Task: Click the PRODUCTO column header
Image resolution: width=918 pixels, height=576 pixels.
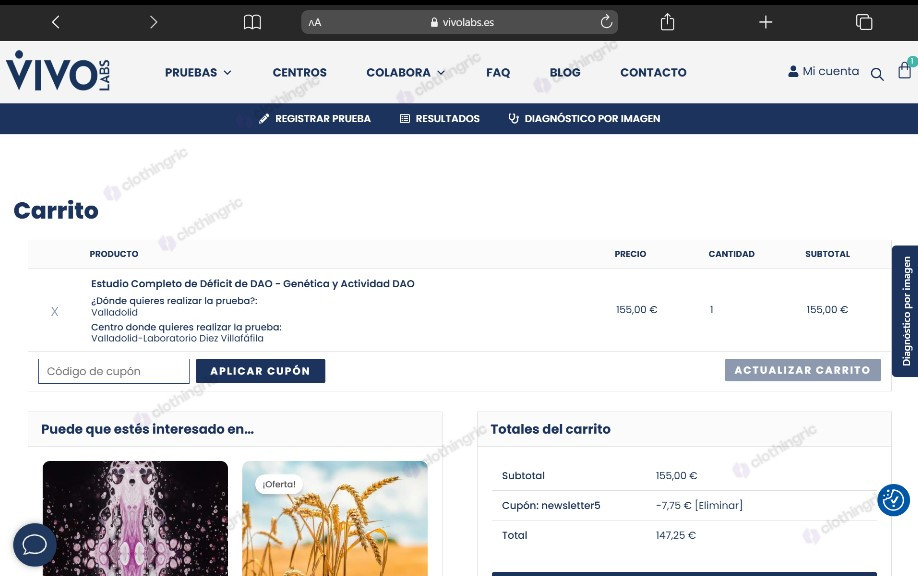Action: [114, 254]
